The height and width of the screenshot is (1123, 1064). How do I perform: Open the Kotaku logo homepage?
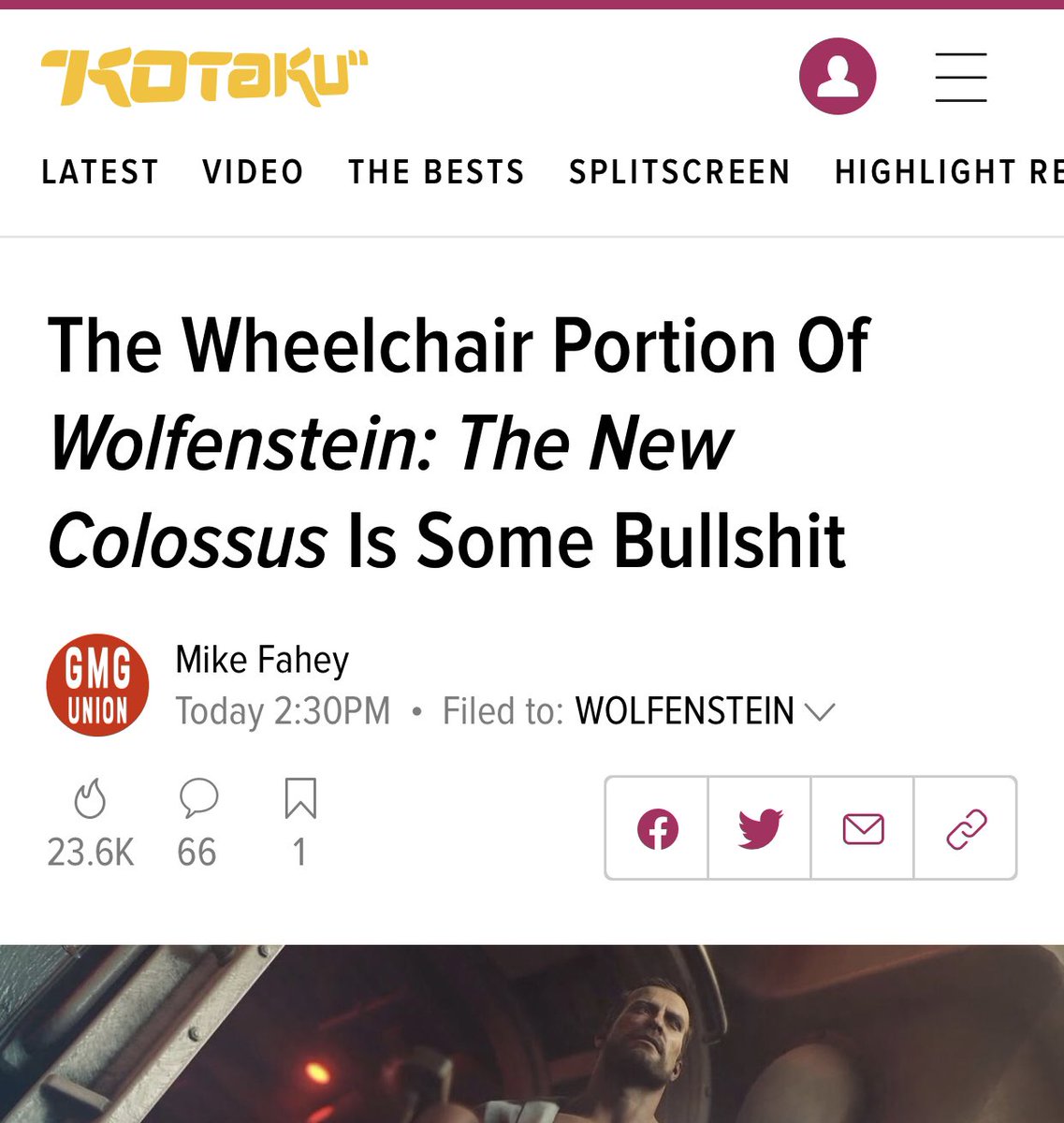tap(205, 77)
